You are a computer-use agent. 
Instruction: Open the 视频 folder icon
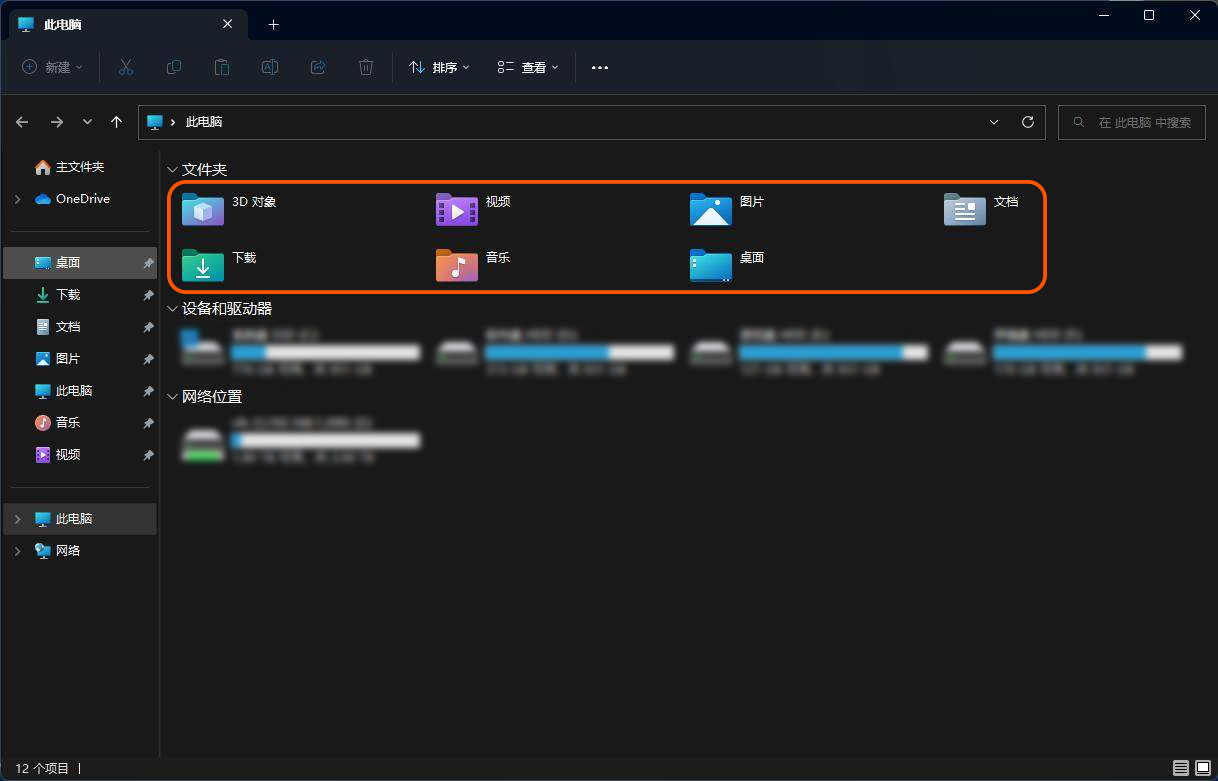457,209
